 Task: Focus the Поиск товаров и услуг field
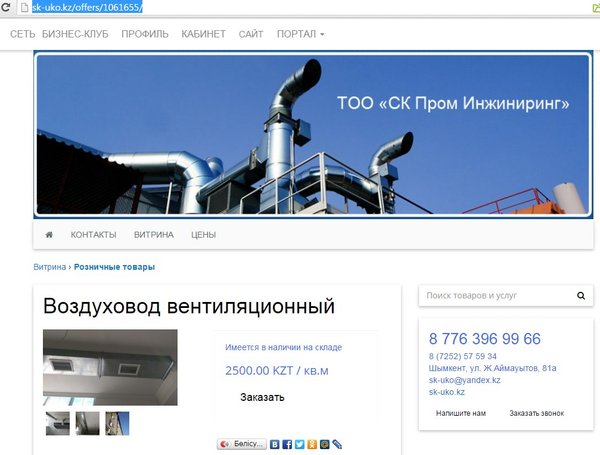494,296
